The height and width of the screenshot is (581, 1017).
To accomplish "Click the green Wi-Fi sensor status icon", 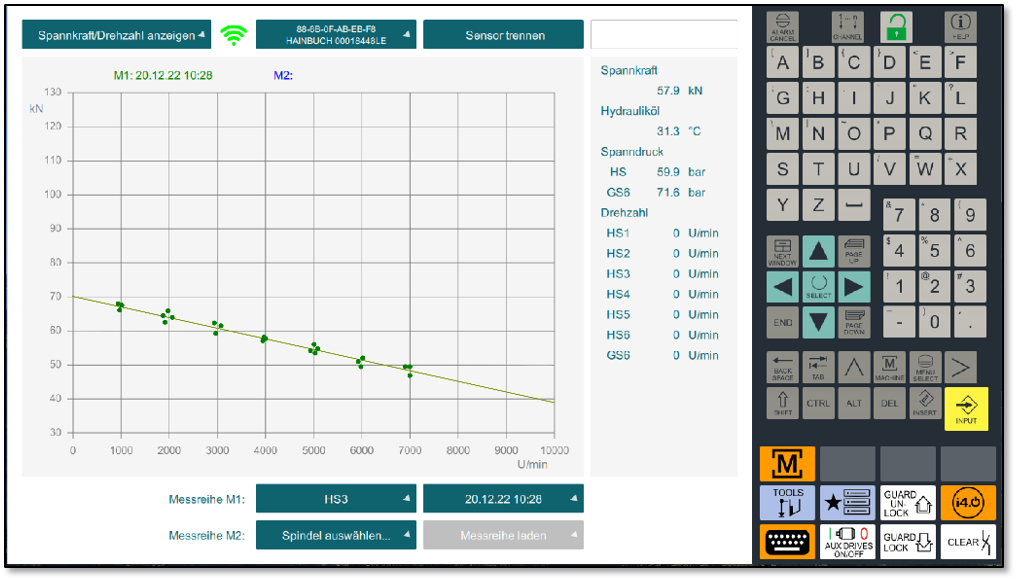I will (234, 35).
